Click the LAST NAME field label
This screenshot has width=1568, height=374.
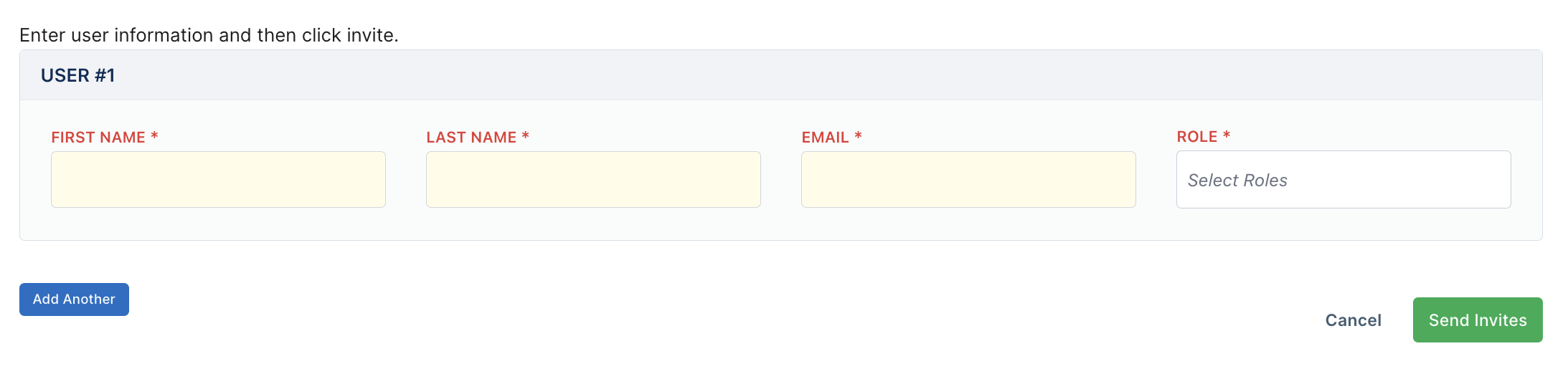click(471, 137)
